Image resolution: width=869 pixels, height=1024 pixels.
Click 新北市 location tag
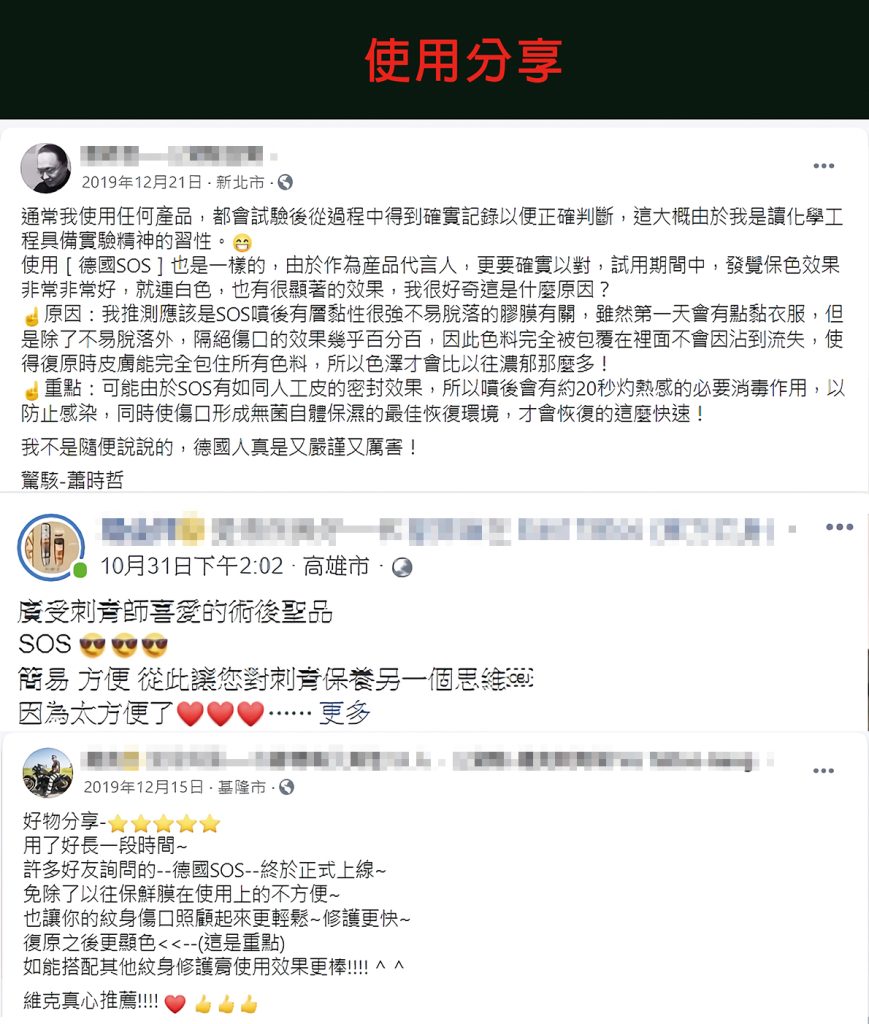[x=240, y=182]
